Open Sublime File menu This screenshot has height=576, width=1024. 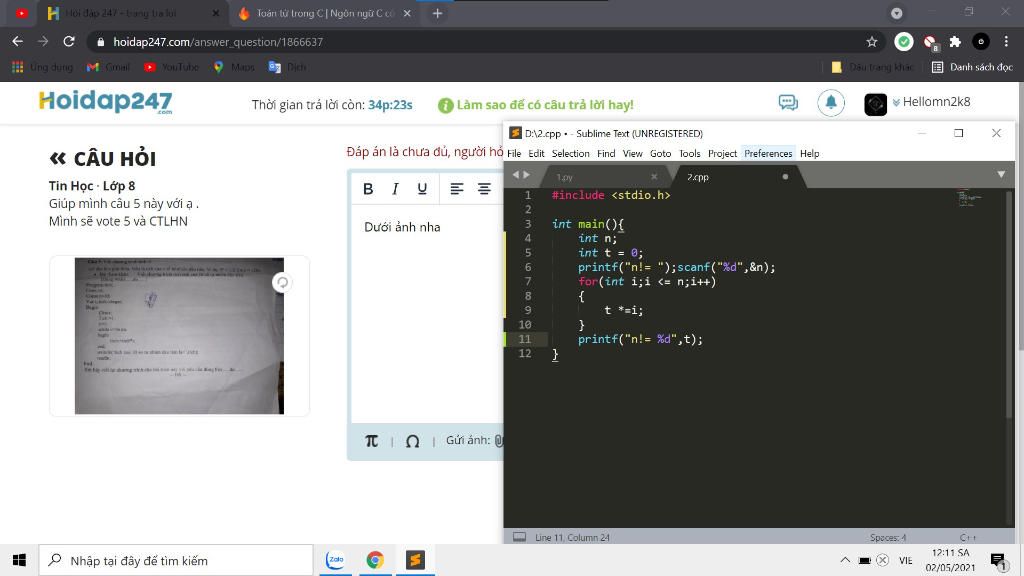pos(514,153)
